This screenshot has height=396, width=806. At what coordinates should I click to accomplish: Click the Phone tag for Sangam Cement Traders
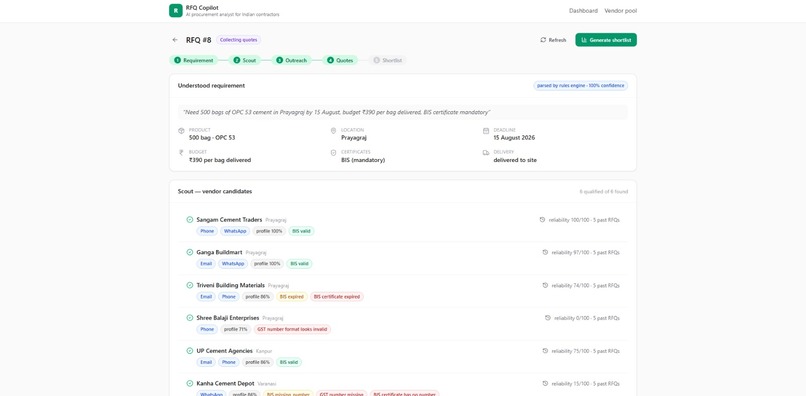(207, 231)
